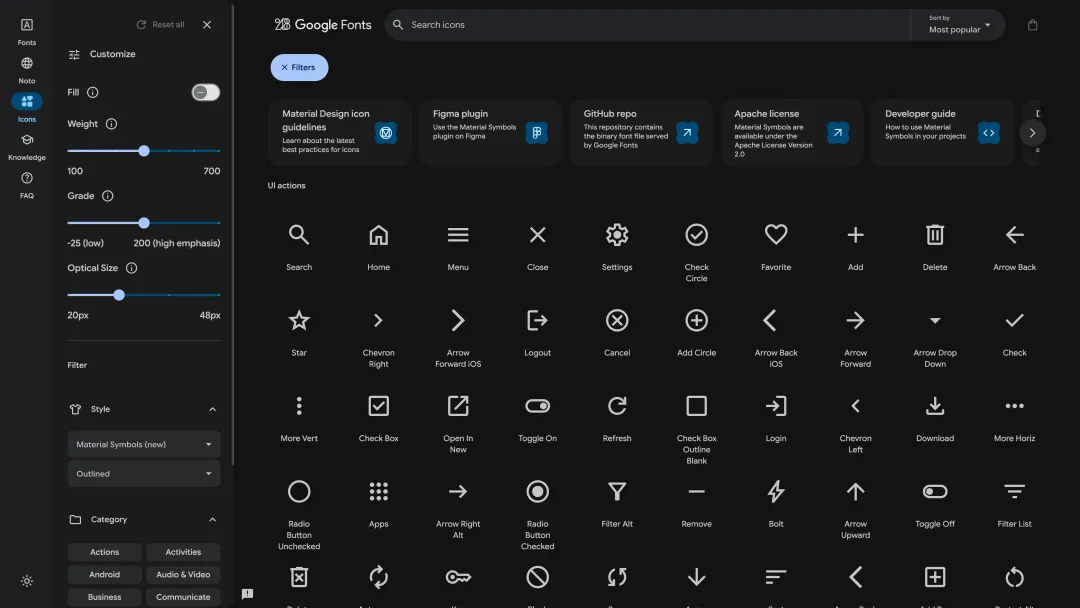Show next resource cards with the arrow
The width and height of the screenshot is (1080, 608).
point(1032,133)
